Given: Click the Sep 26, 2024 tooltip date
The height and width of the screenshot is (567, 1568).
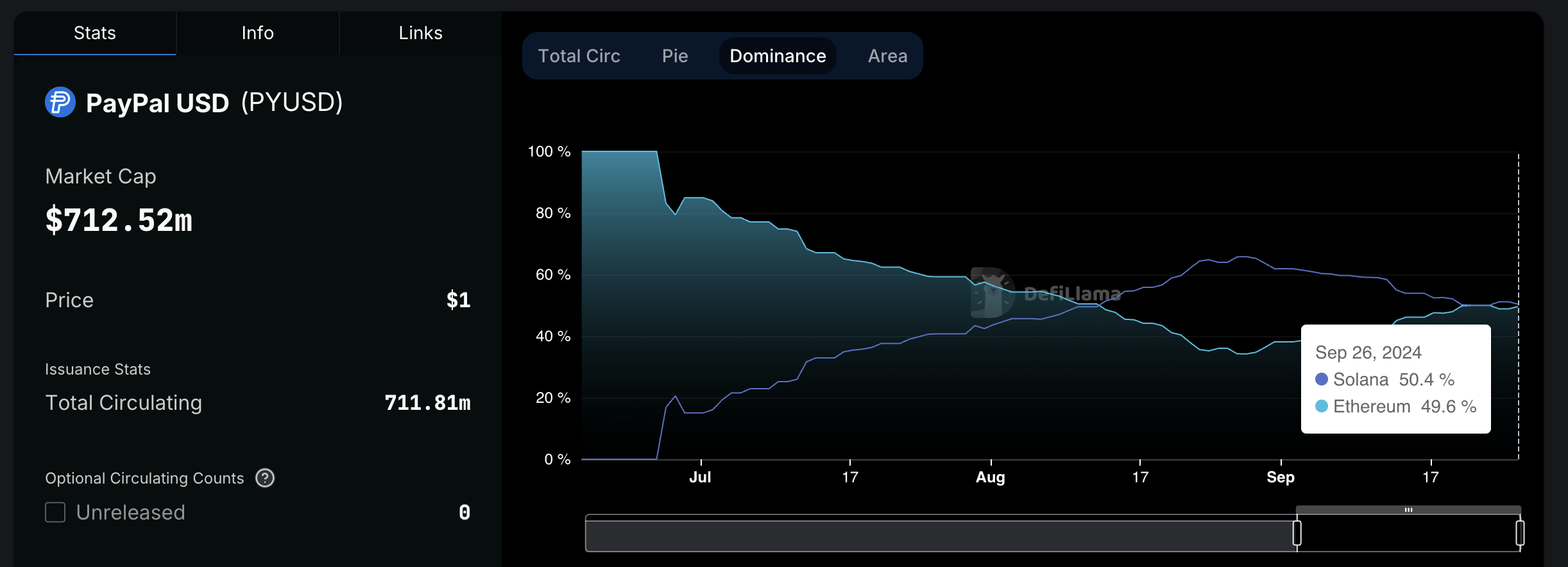Looking at the screenshot, I should [1368, 352].
